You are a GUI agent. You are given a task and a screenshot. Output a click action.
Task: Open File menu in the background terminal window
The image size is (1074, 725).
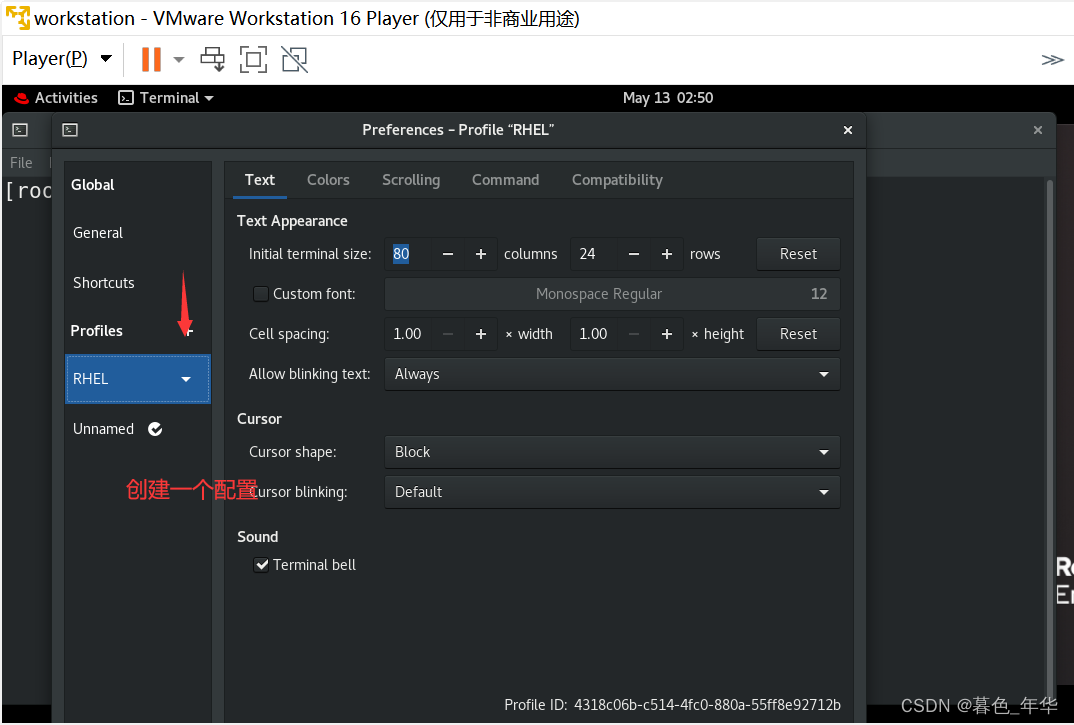tap(21, 162)
